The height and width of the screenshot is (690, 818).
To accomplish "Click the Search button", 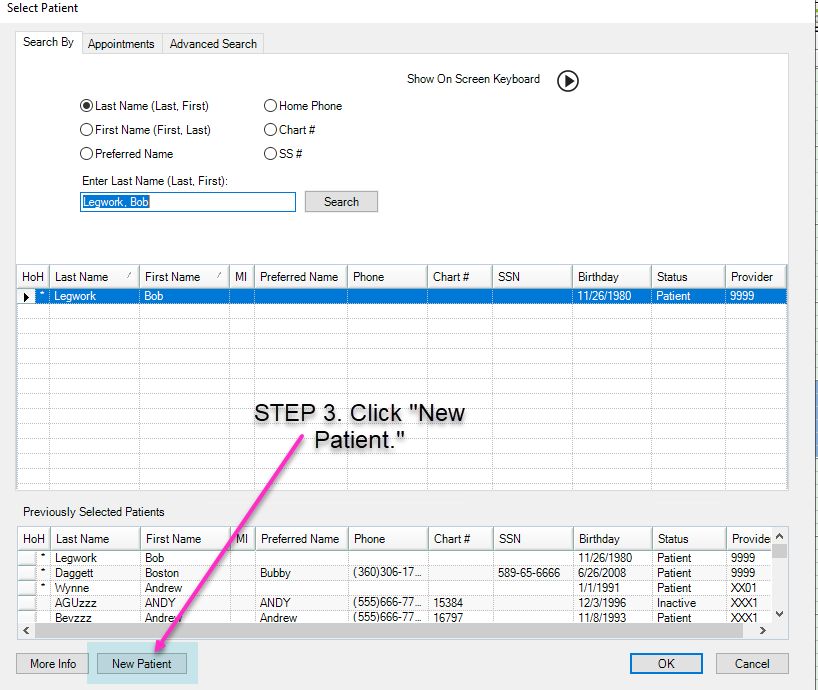I will [x=341, y=201].
